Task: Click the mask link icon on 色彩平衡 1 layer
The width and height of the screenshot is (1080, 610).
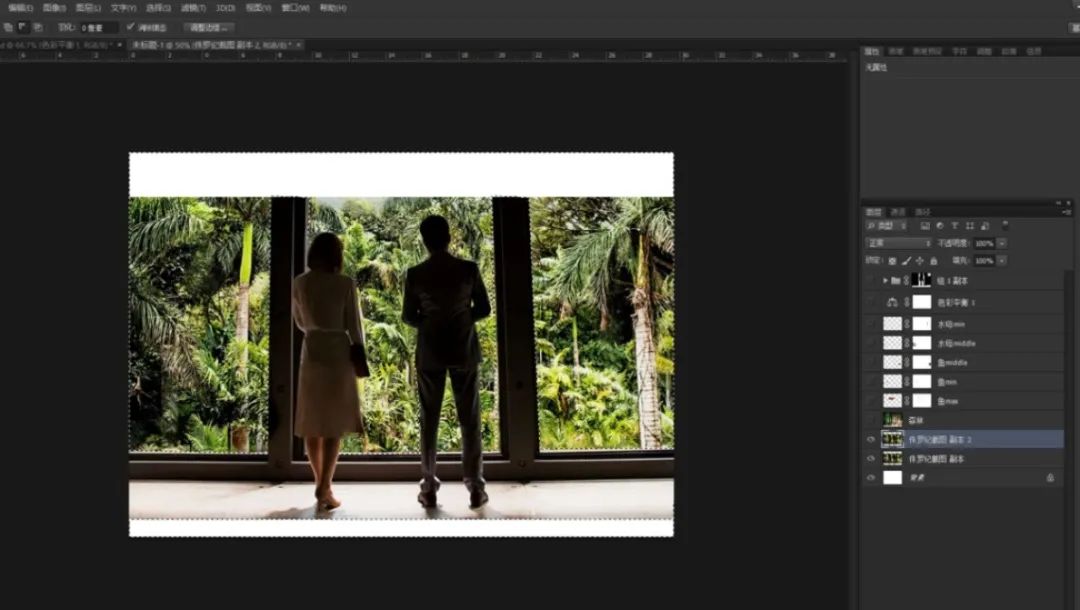Action: tap(907, 302)
